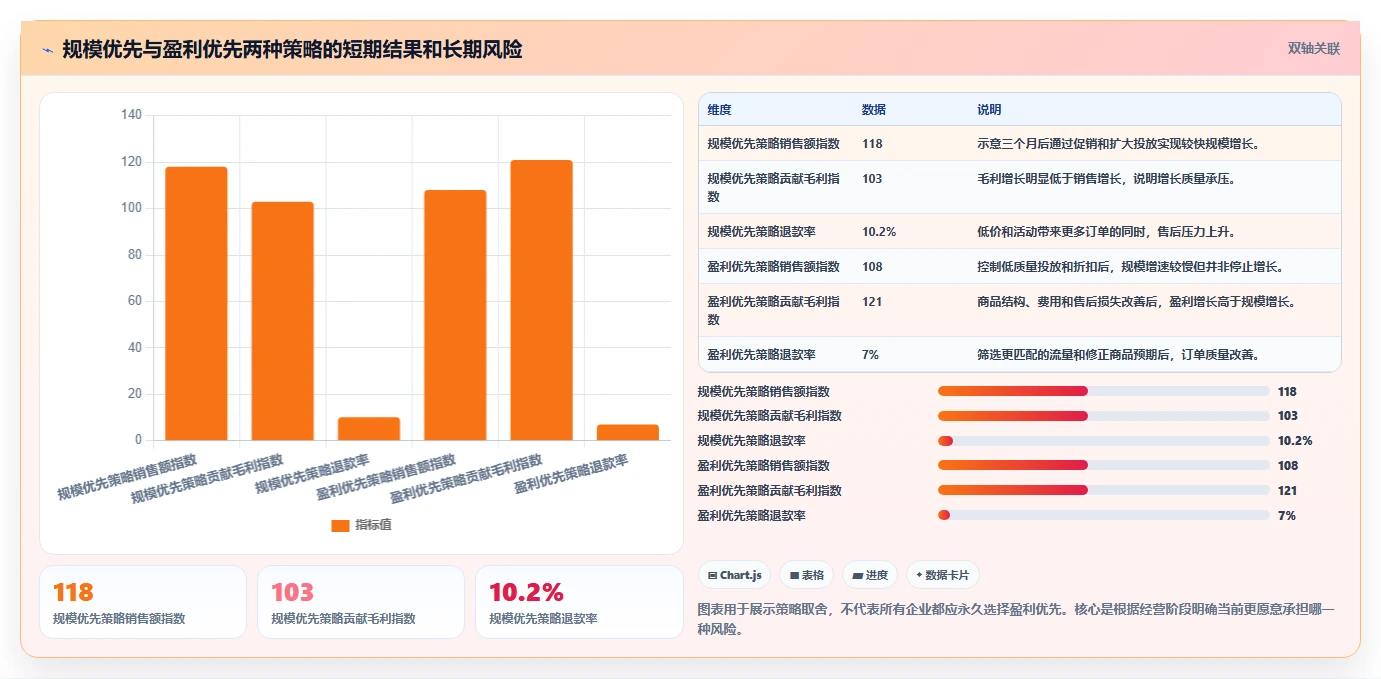The height and width of the screenshot is (679, 1381).
Task: Click the 10.2% progress bar for 规模优先策略退款率
Action: 1104,441
